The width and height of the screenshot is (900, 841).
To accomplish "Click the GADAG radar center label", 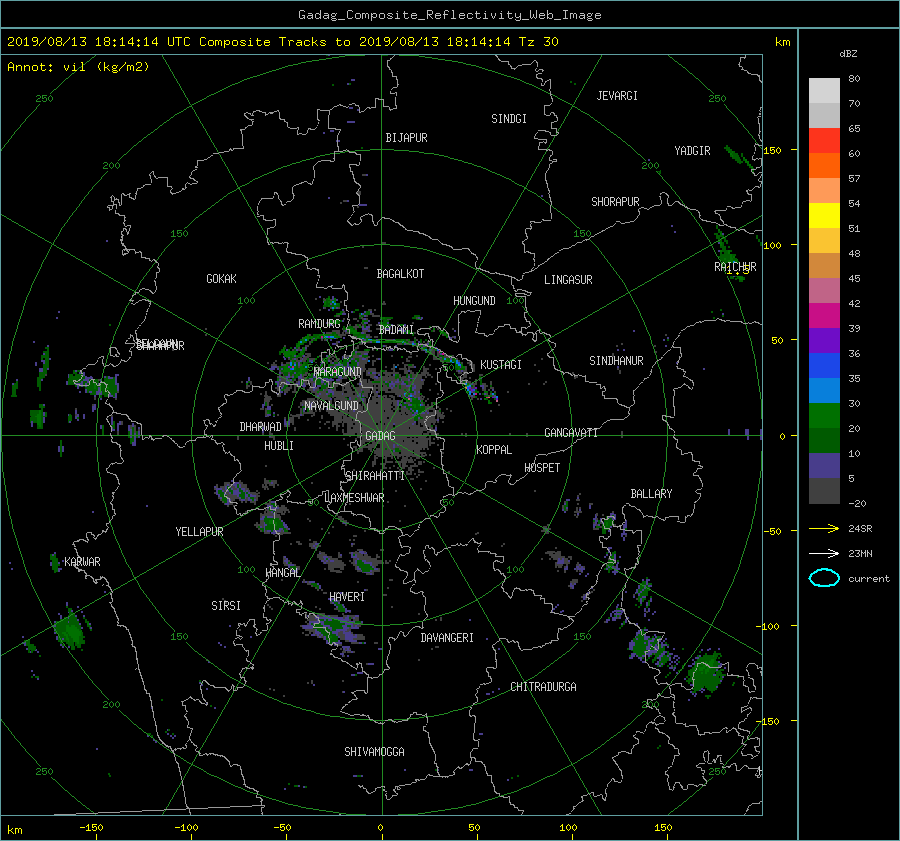I will pyautogui.click(x=381, y=436).
